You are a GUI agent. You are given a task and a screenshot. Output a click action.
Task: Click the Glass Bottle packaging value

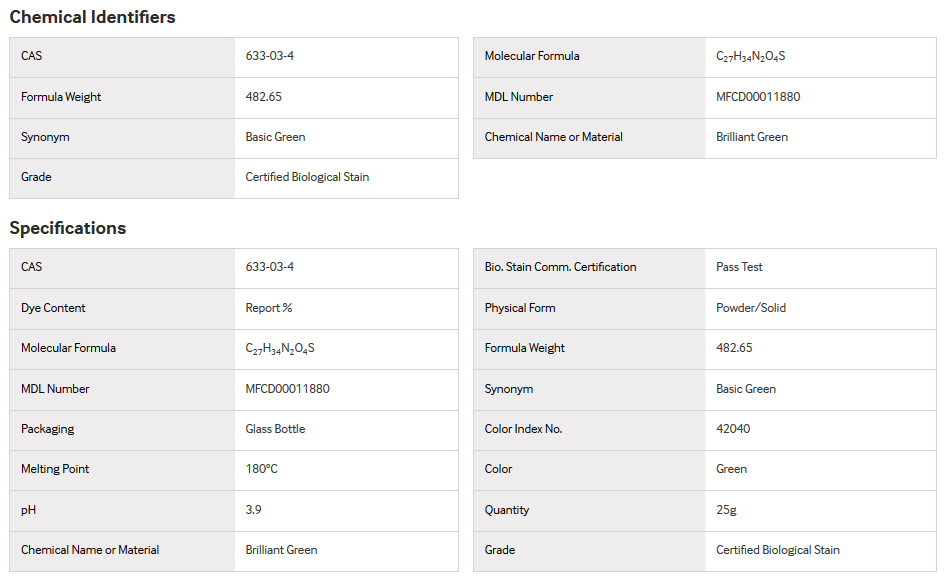275,429
